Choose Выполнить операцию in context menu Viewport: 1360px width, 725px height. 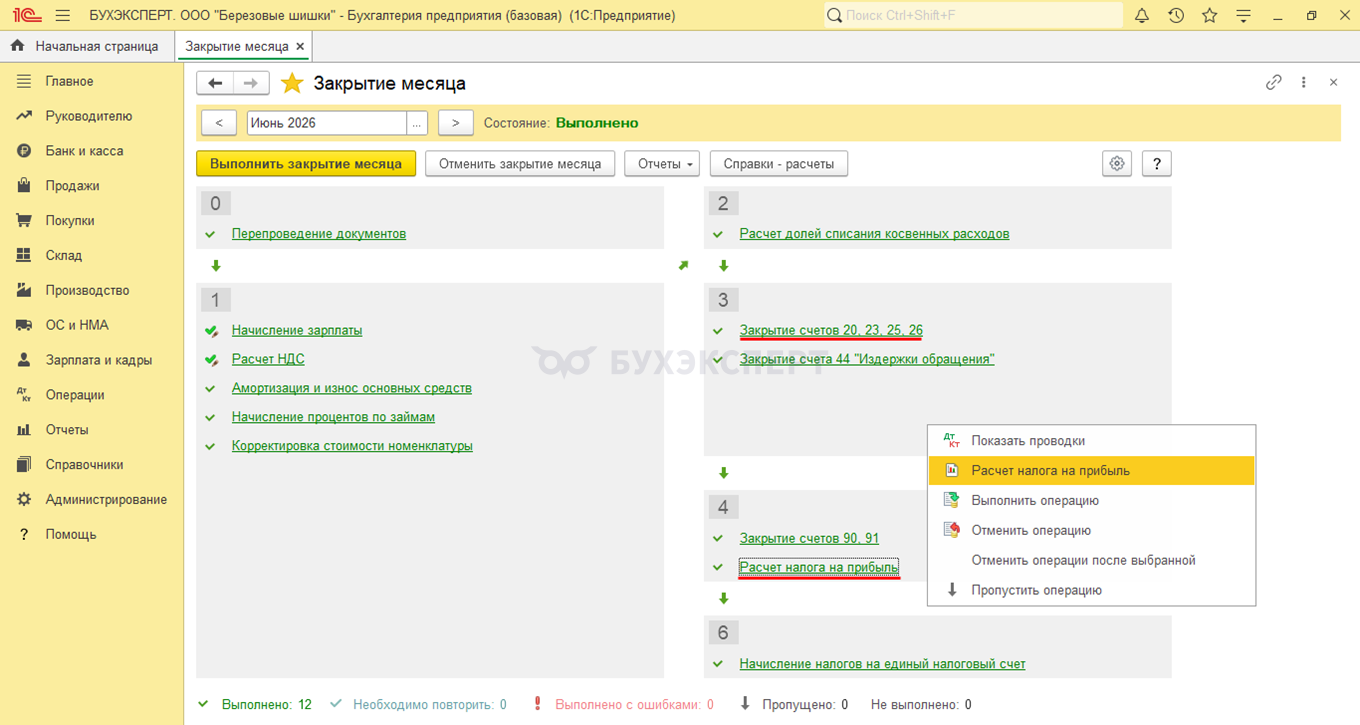pyautogui.click(x=1091, y=501)
